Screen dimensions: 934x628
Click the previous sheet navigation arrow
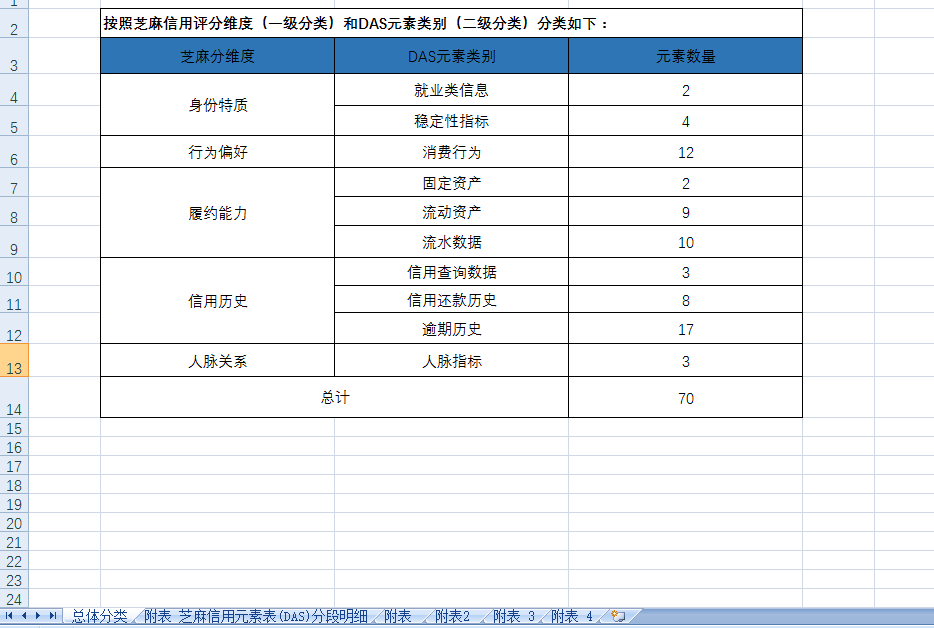[x=24, y=615]
